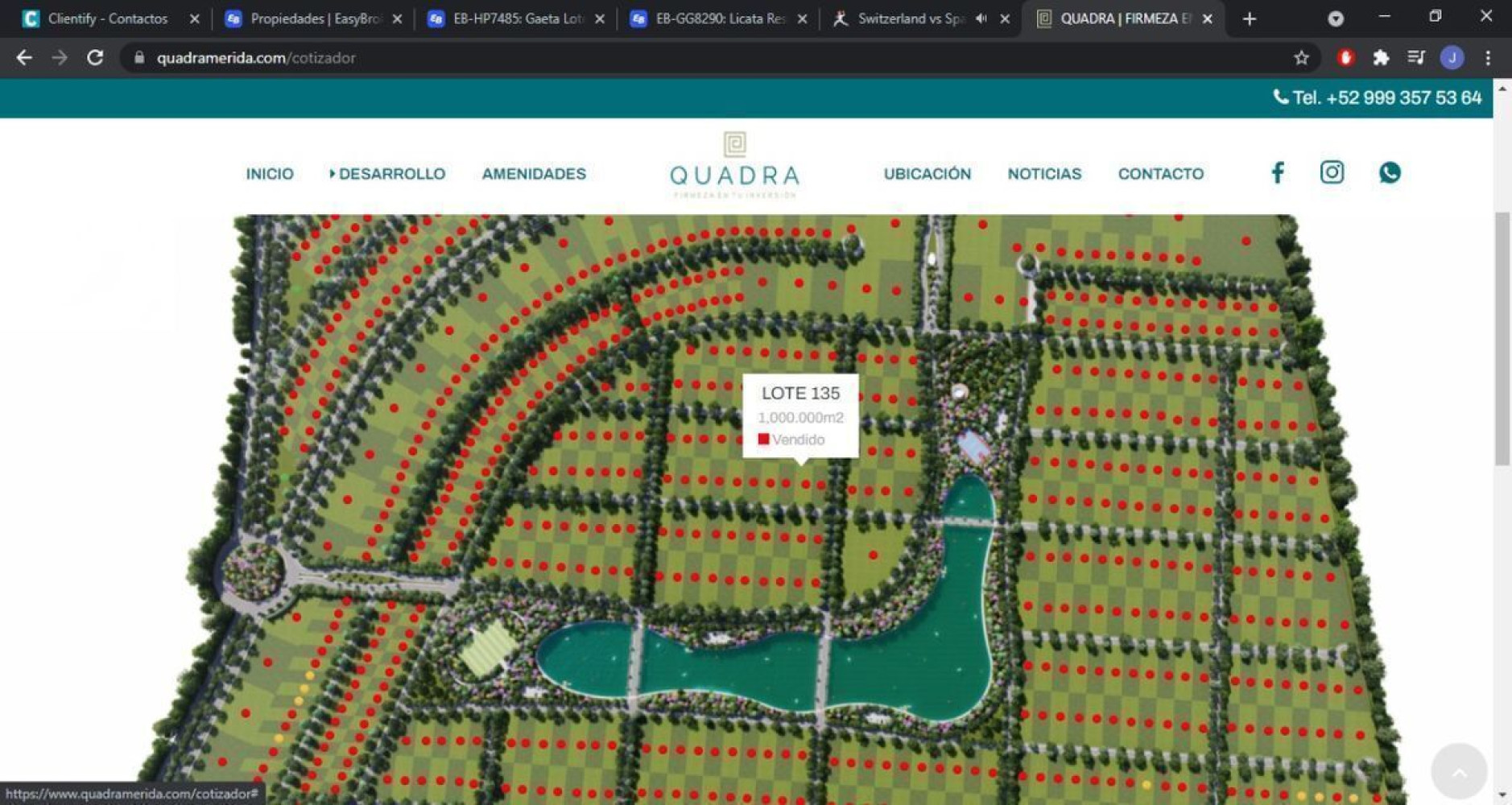Expand the DESARROLLO navigation dropdown

pyautogui.click(x=387, y=174)
